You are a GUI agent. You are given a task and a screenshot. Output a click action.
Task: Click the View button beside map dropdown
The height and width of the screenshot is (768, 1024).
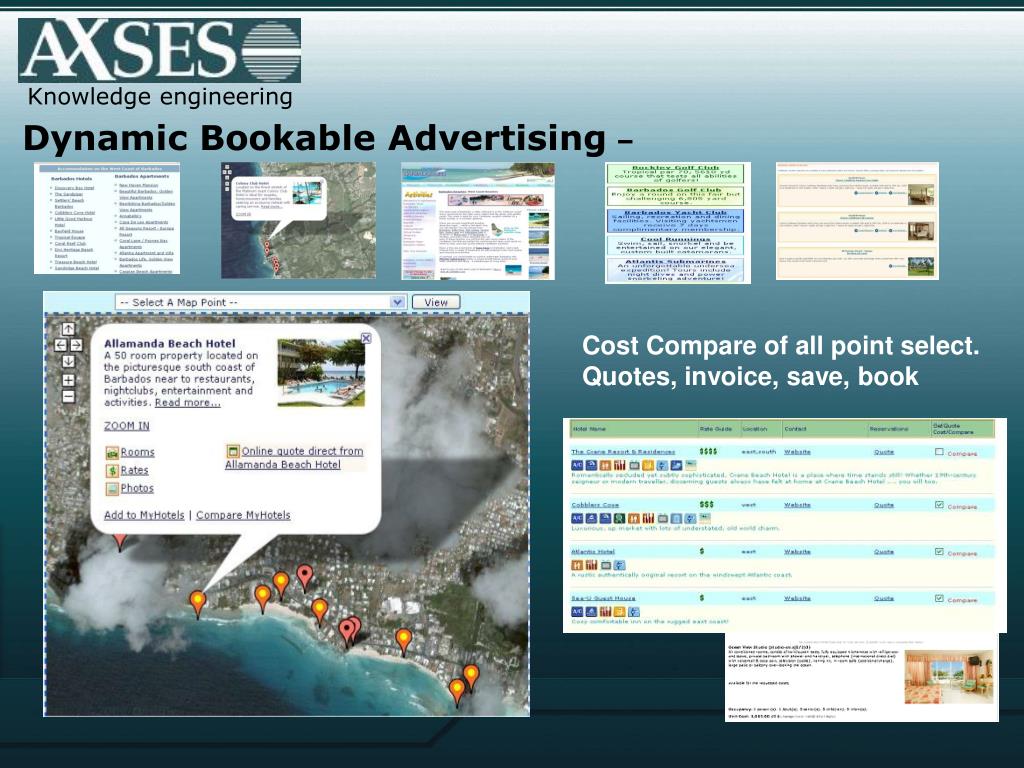click(x=436, y=302)
